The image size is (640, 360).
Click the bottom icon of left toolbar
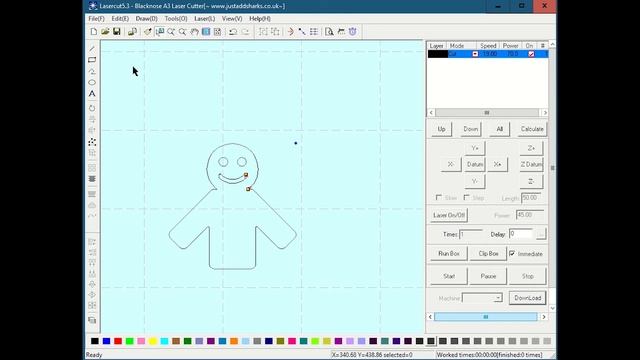(92, 320)
